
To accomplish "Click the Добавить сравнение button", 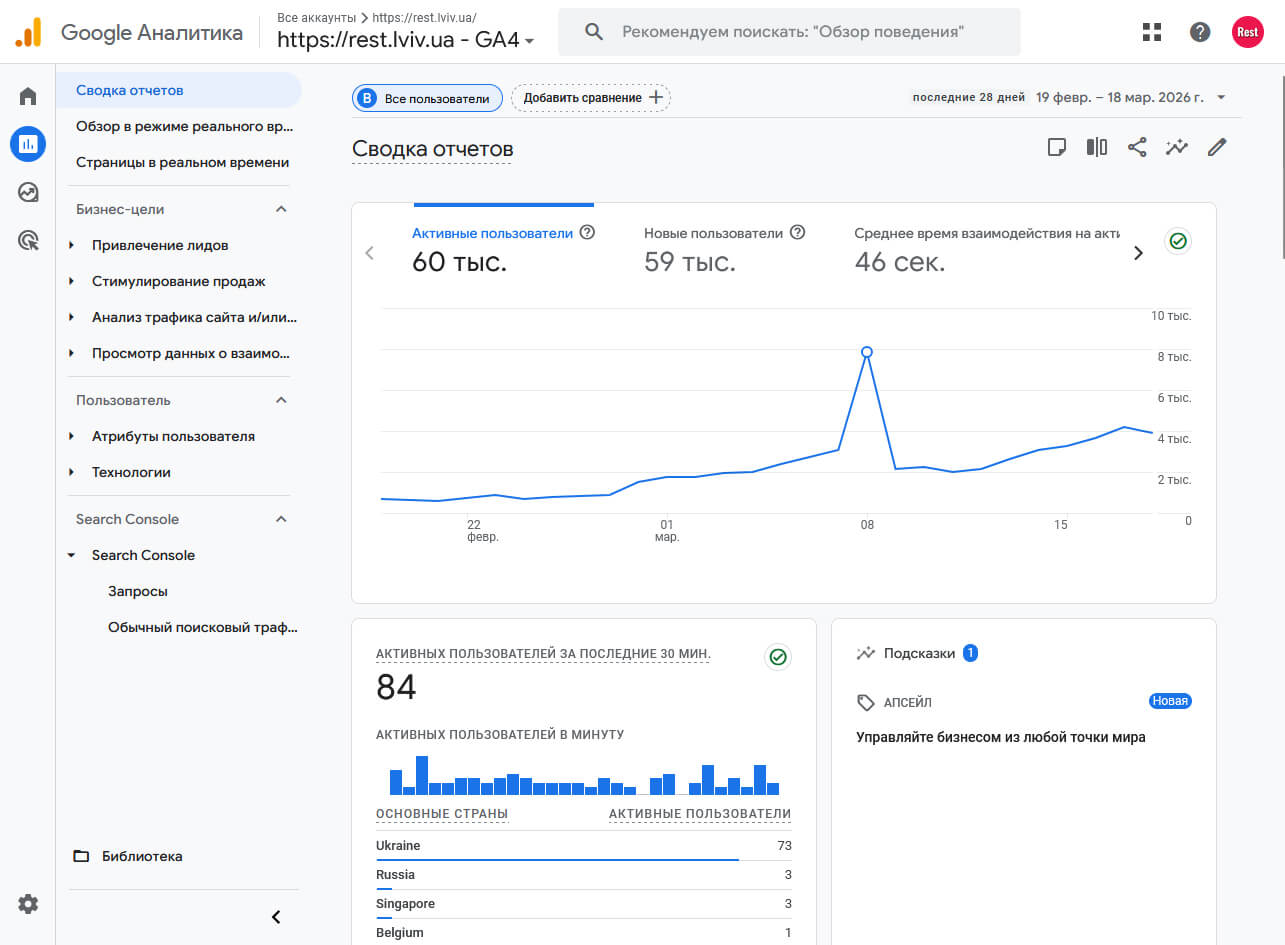I will tap(591, 98).
